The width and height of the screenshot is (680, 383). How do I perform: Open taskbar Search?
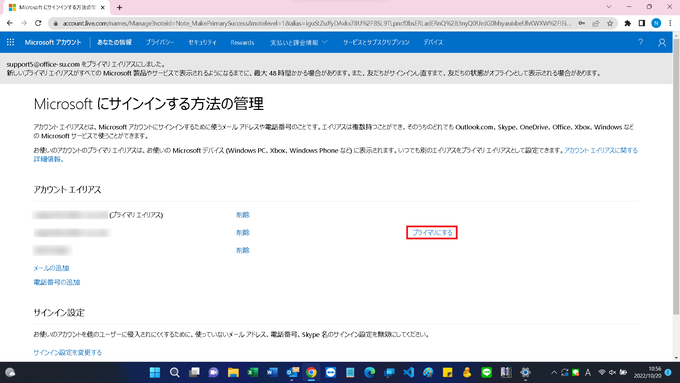[174, 372]
